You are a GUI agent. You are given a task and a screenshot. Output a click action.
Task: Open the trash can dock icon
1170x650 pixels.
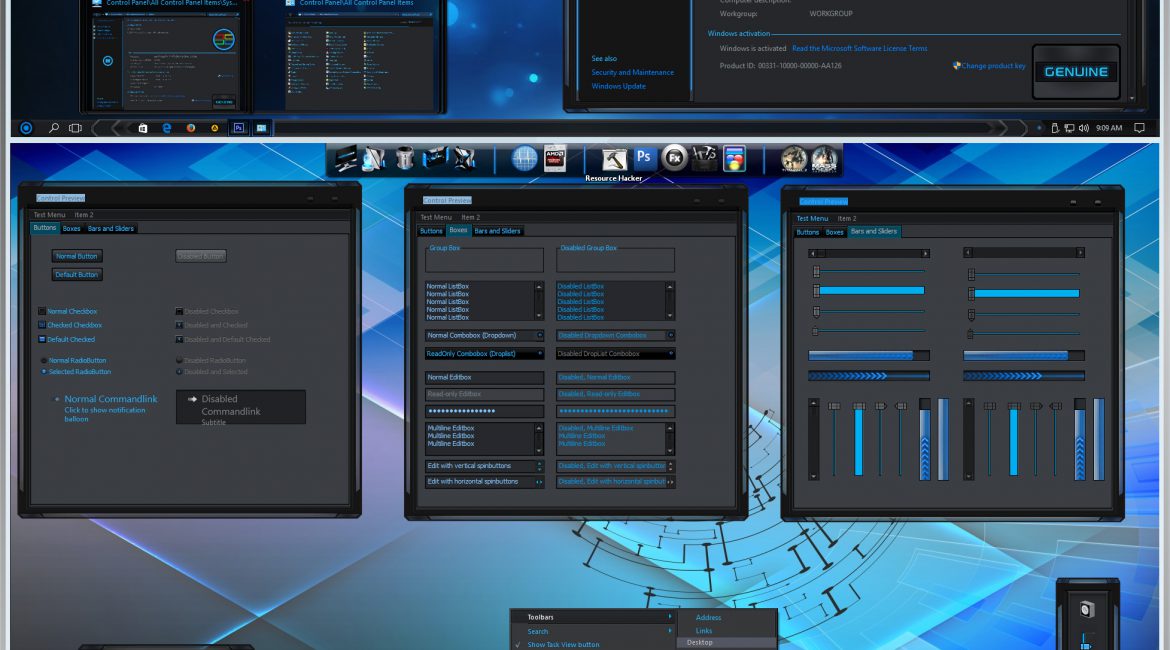(x=404, y=158)
